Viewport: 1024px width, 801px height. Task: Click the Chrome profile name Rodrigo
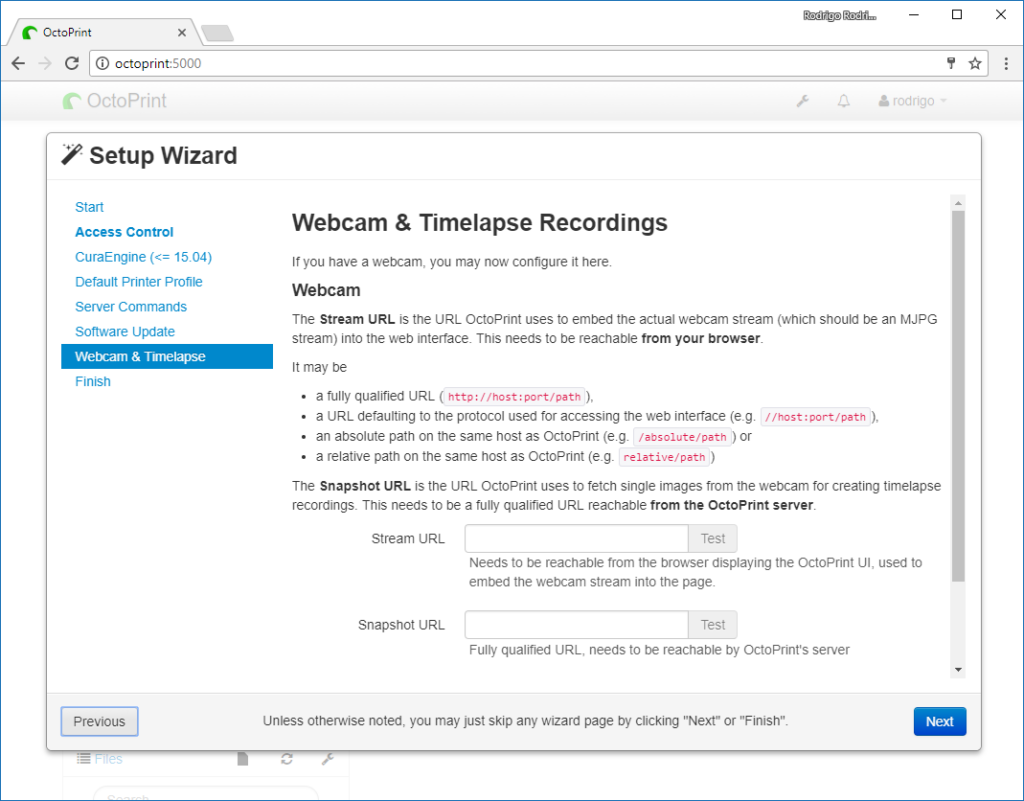(x=840, y=15)
